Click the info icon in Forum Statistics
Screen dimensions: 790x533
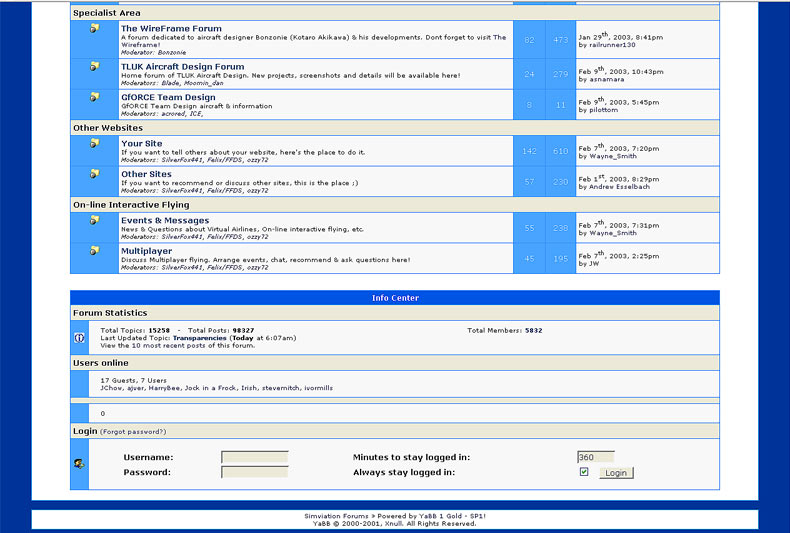pyautogui.click(x=79, y=337)
